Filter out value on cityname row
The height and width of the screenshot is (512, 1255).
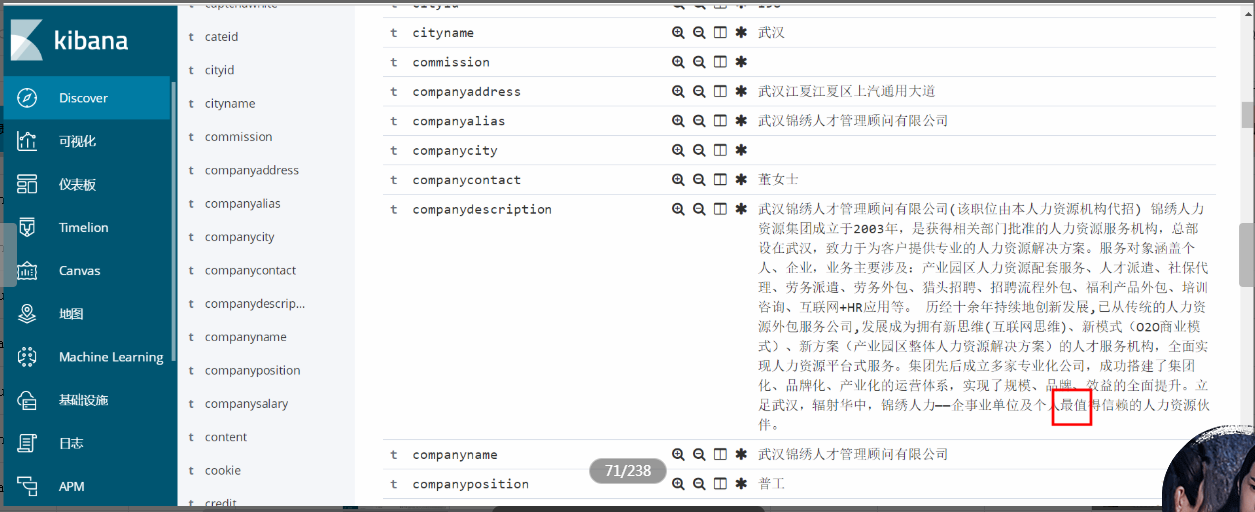click(699, 32)
